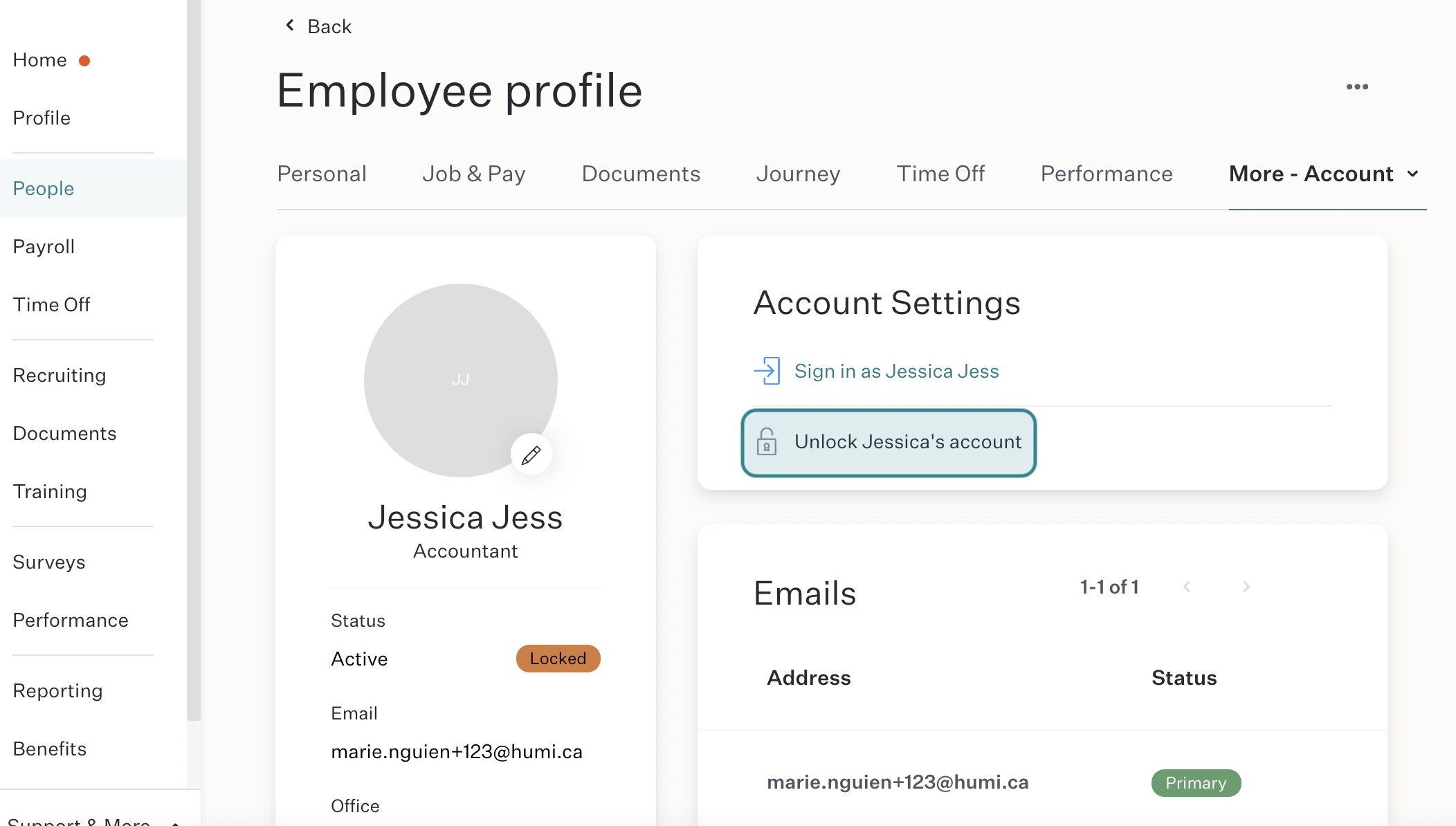Click Unlock Jessica's account button
This screenshot has width=1456, height=826.
889,443
